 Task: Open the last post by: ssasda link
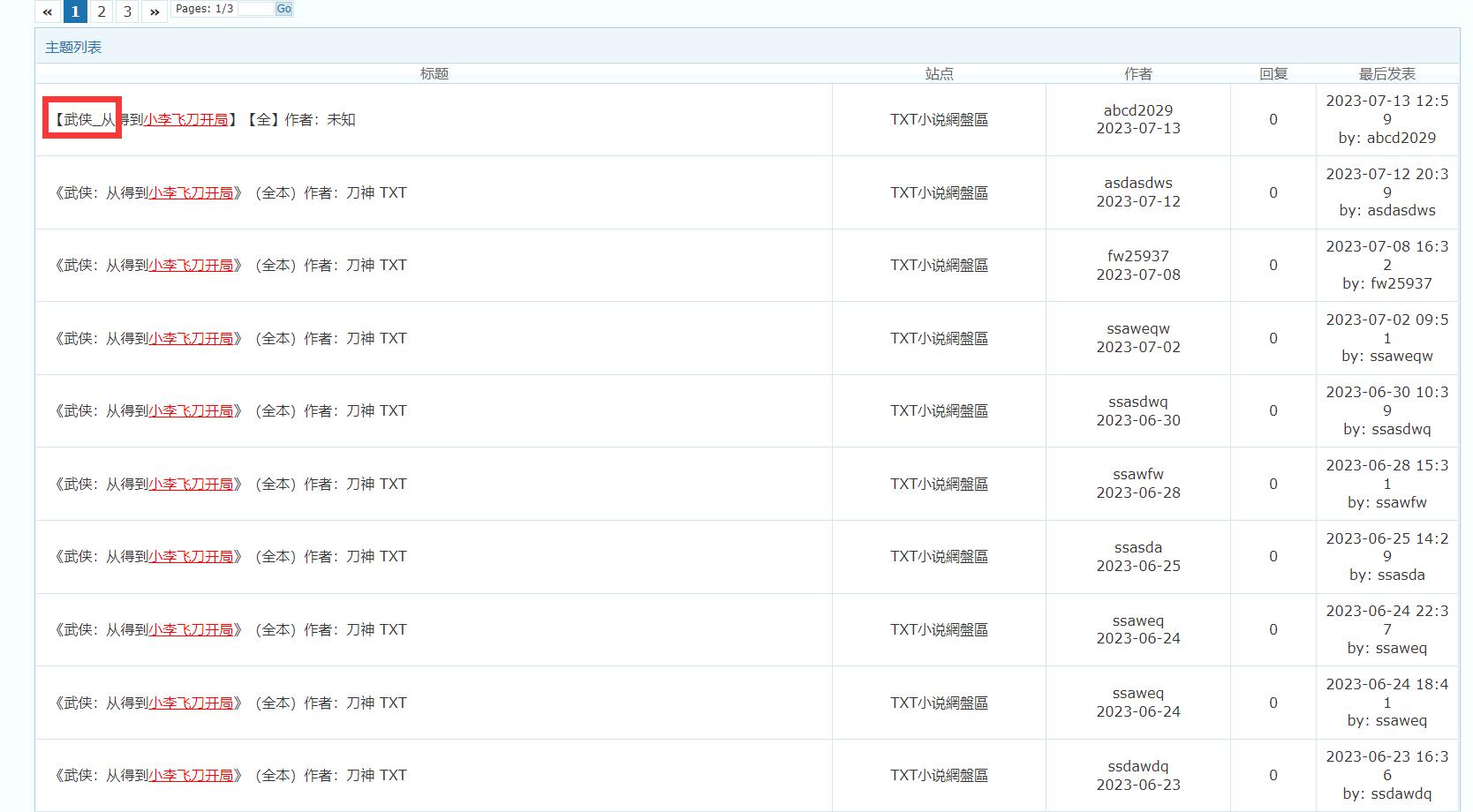[x=1386, y=575]
